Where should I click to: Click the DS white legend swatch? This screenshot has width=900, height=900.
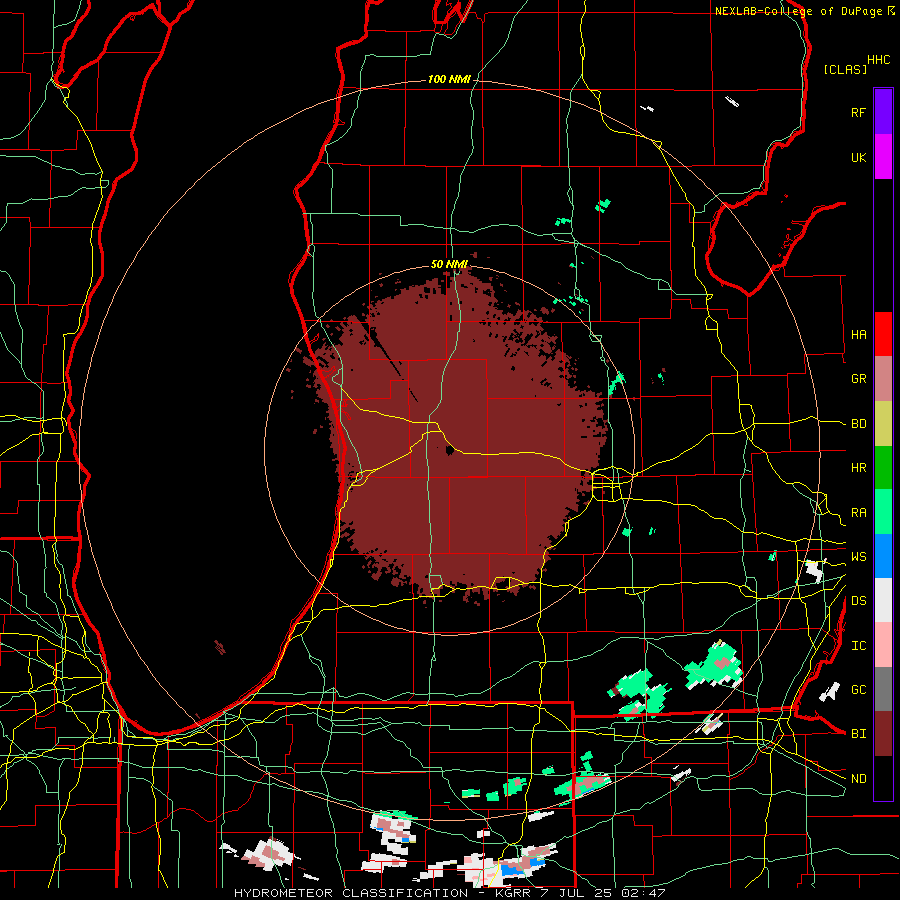coord(883,600)
